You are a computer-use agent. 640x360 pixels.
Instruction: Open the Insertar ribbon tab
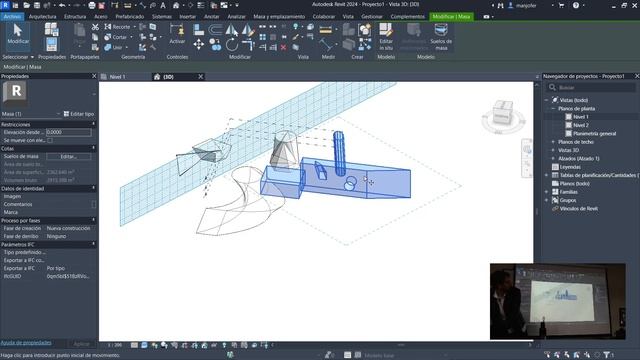188,17
